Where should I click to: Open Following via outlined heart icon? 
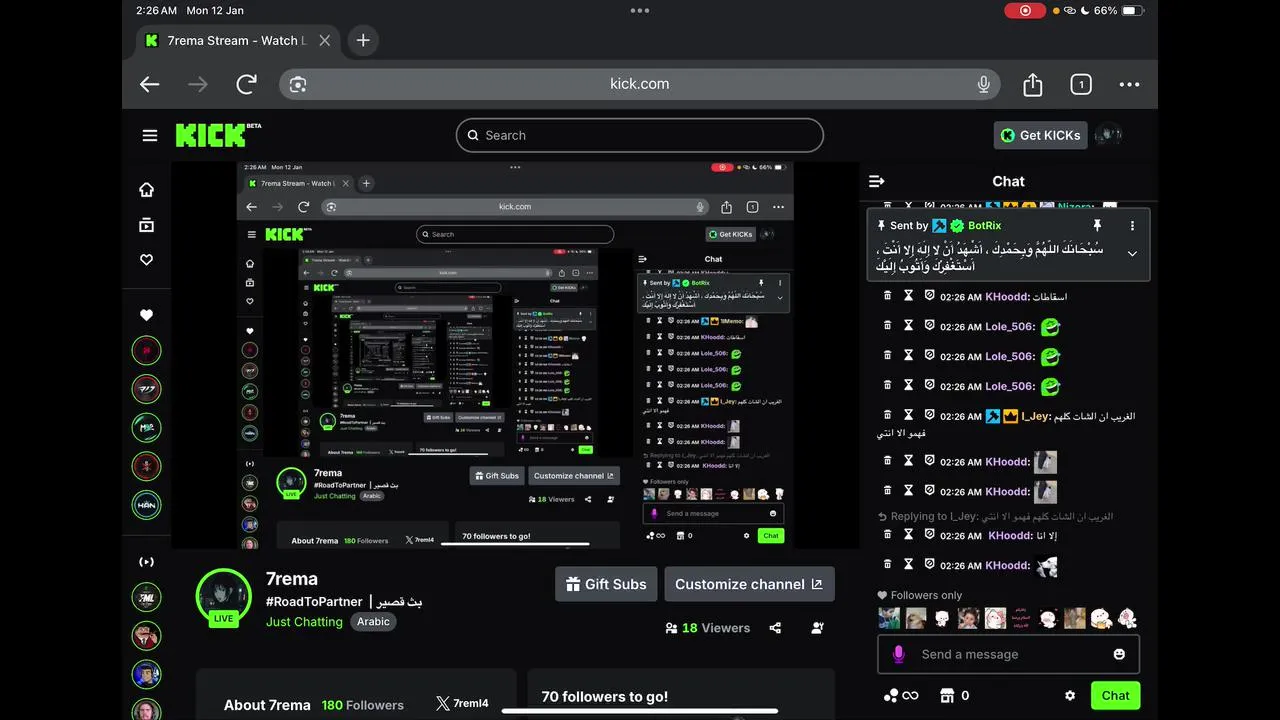(x=146, y=260)
